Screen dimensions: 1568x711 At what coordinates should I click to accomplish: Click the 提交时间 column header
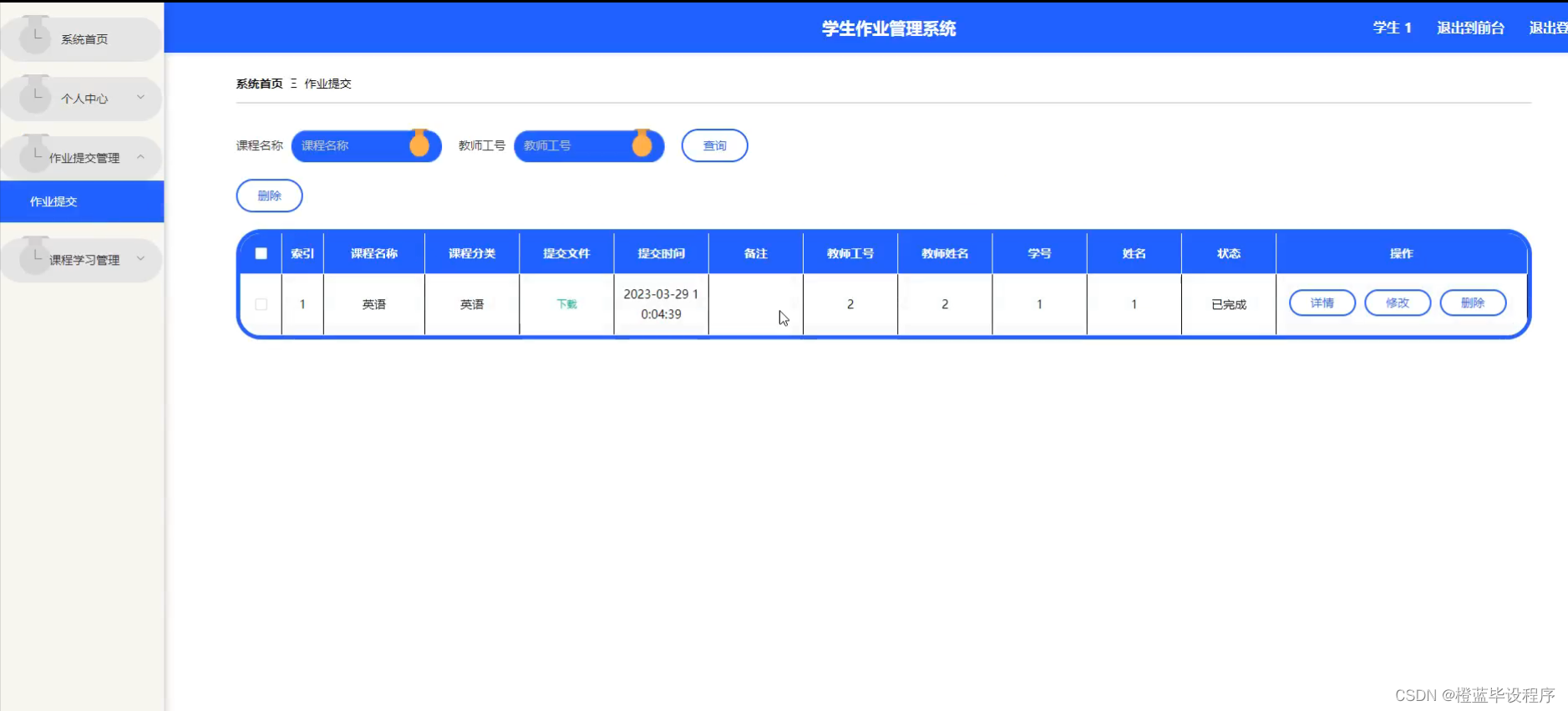(x=661, y=253)
